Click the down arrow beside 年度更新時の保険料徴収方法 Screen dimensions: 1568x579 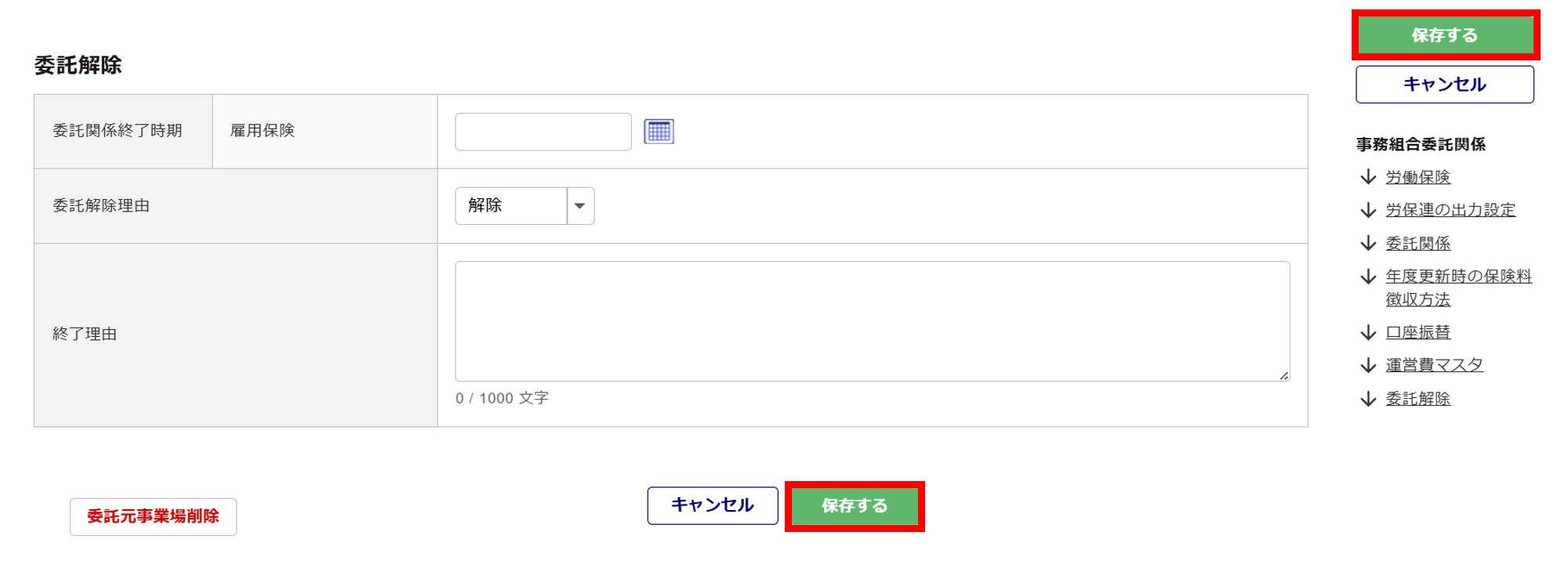coord(1368,277)
